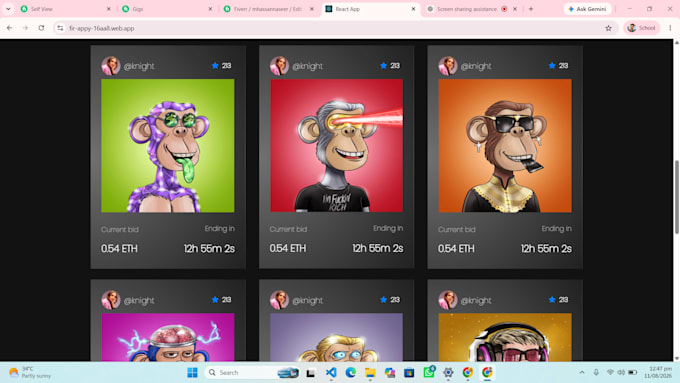Click the star icon on the gold headphones ape card
This screenshot has height=383, width=680.
tap(552, 300)
